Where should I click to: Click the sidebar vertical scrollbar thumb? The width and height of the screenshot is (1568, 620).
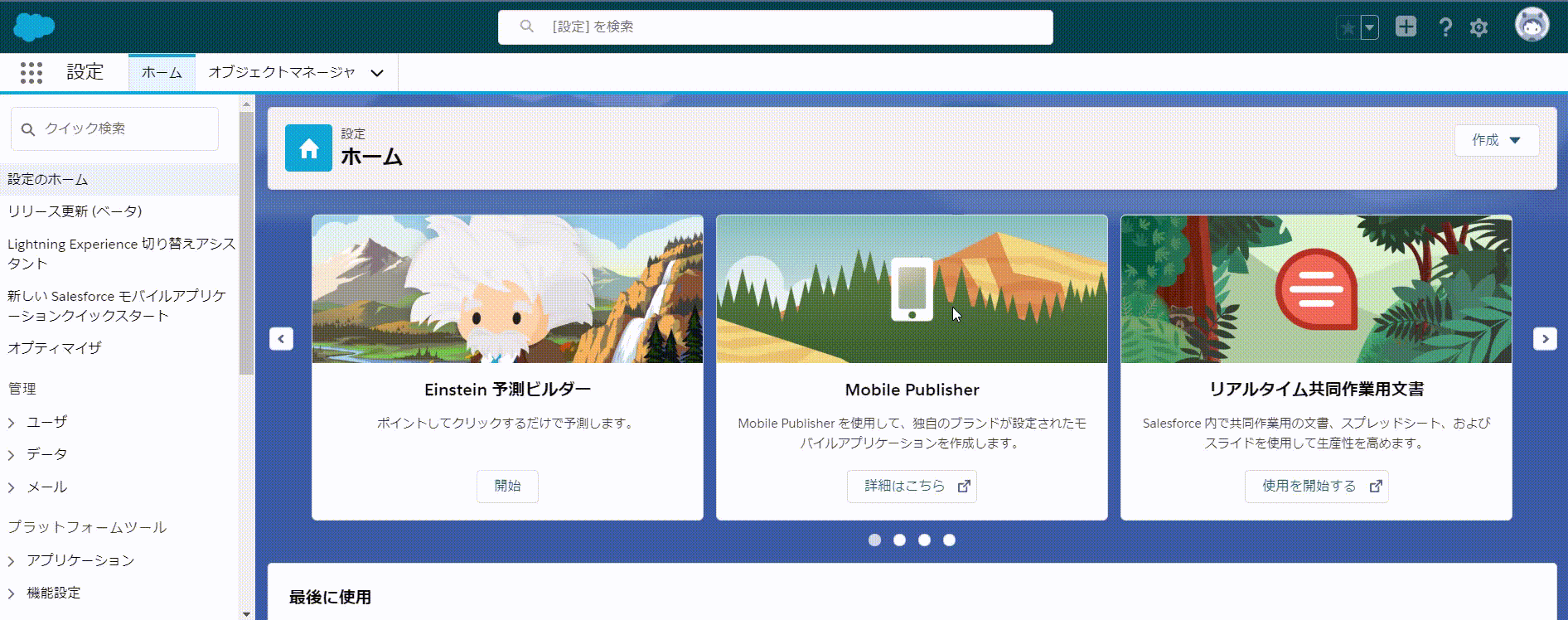click(246, 243)
